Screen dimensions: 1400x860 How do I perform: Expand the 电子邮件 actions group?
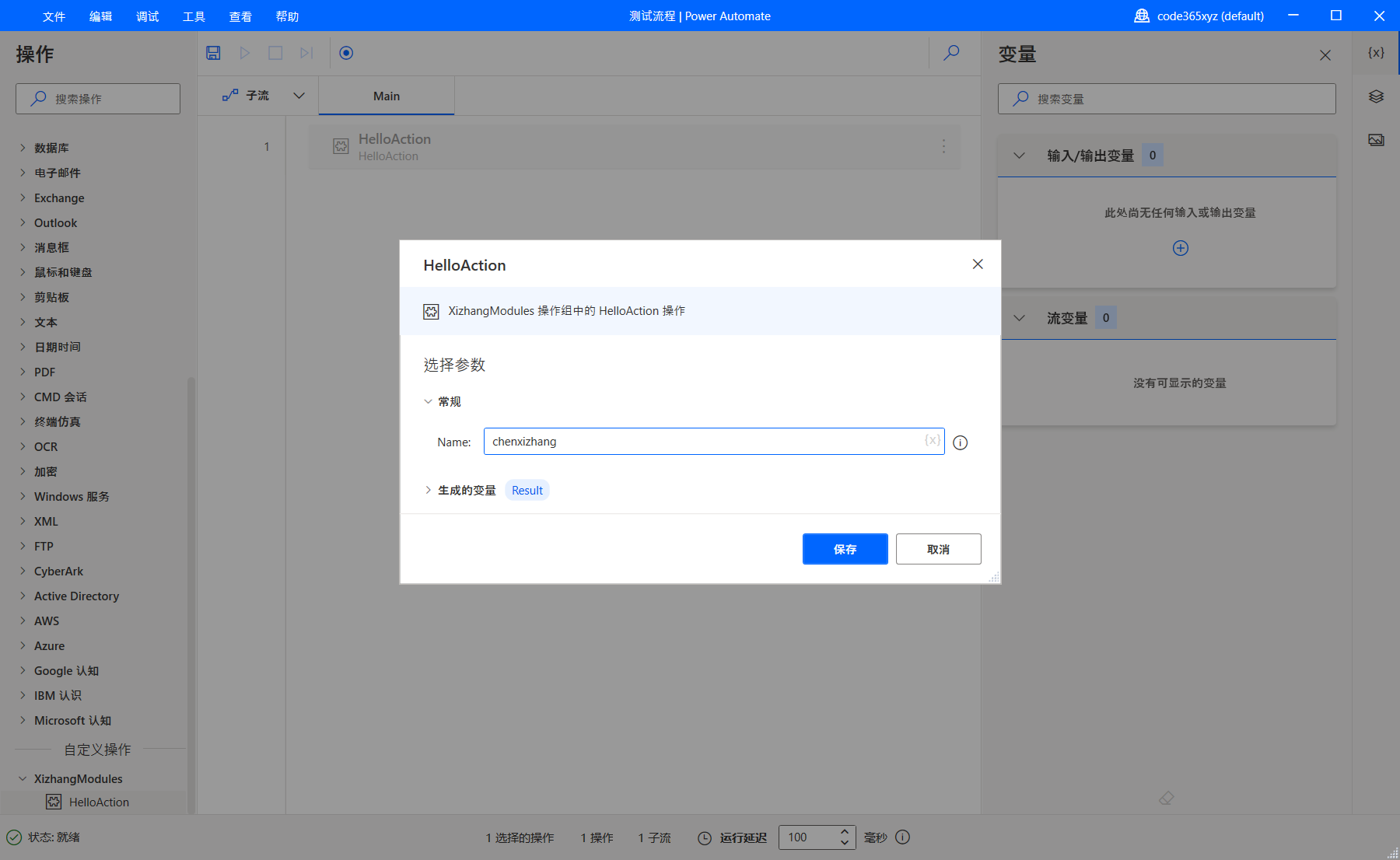[23, 173]
